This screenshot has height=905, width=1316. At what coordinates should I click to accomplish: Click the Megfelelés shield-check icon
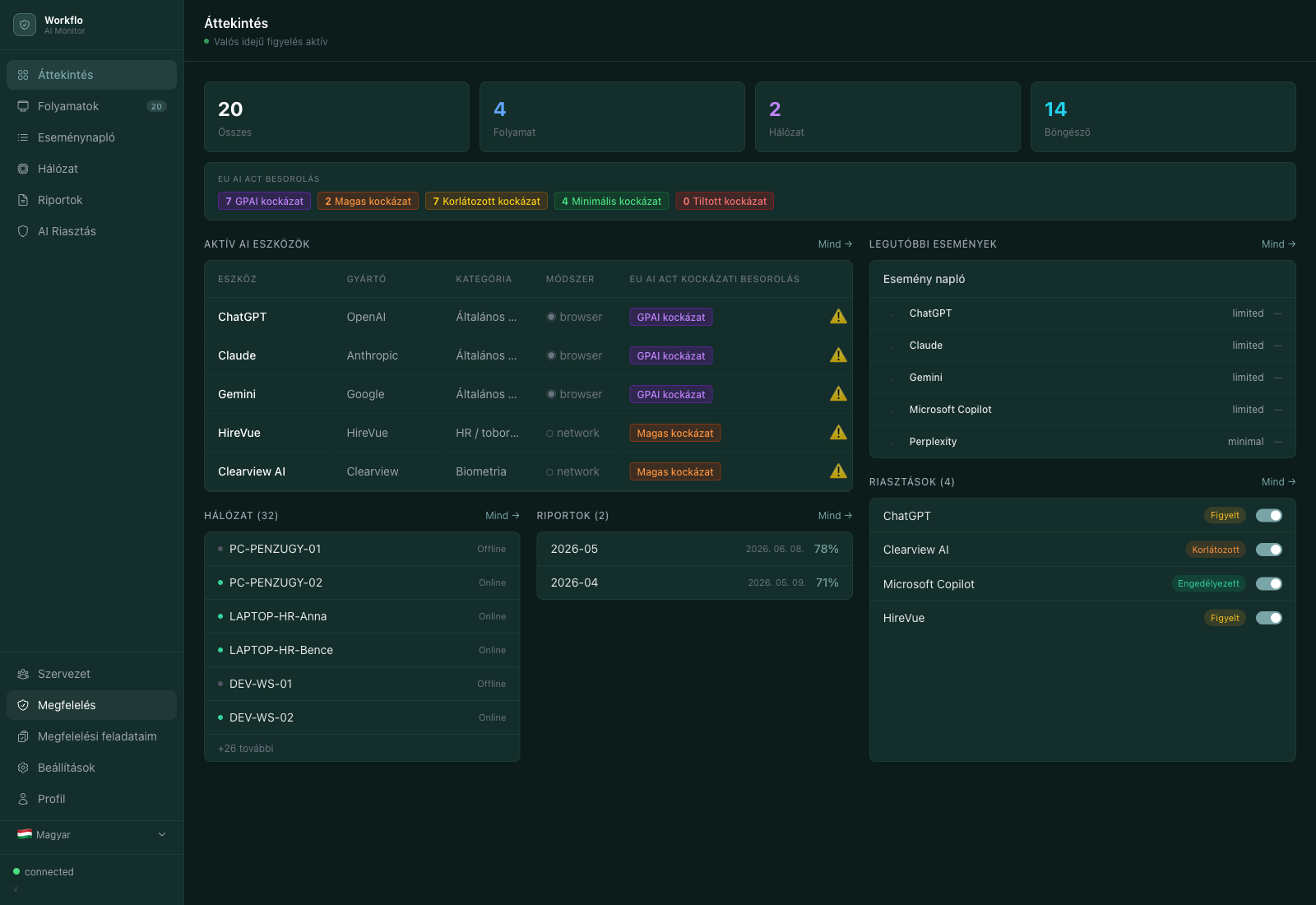click(x=23, y=705)
